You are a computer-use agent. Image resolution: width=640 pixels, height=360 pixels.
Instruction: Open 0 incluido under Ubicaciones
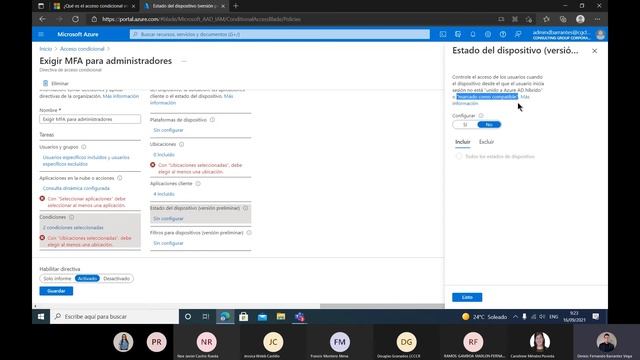tap(164, 155)
